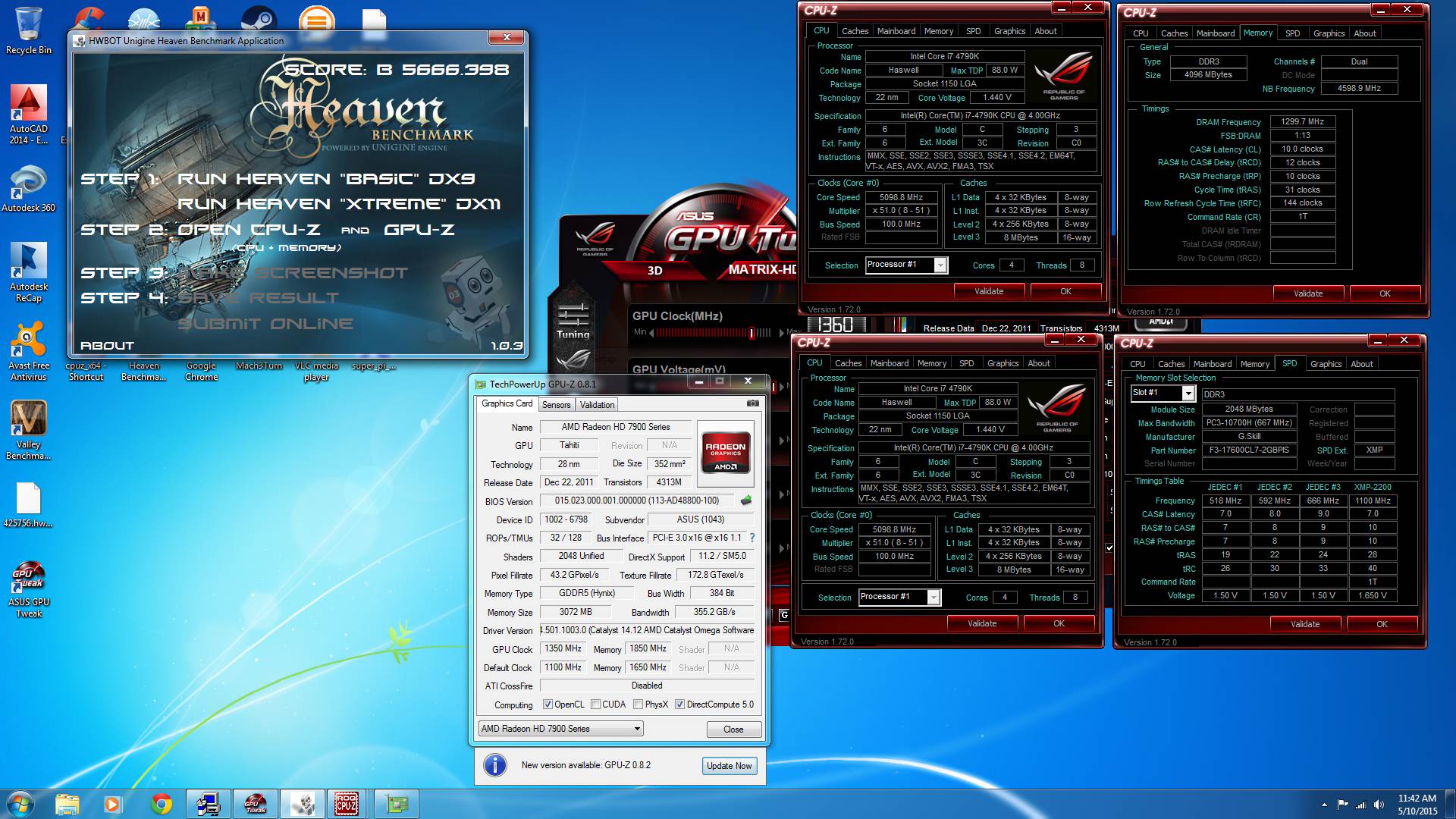Open the Mainboard tab in the upper CPU-Z CPU window
Screen dimensions: 1456x819
[896, 31]
